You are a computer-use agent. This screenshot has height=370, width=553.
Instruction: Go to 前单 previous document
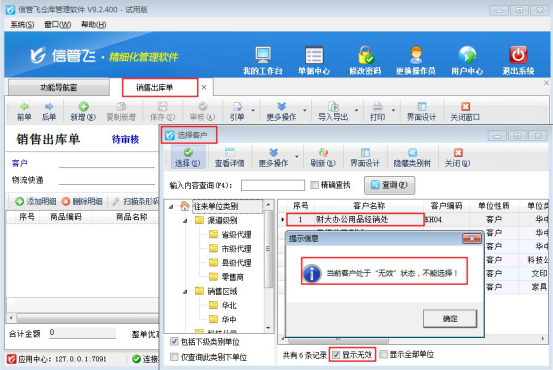24,111
